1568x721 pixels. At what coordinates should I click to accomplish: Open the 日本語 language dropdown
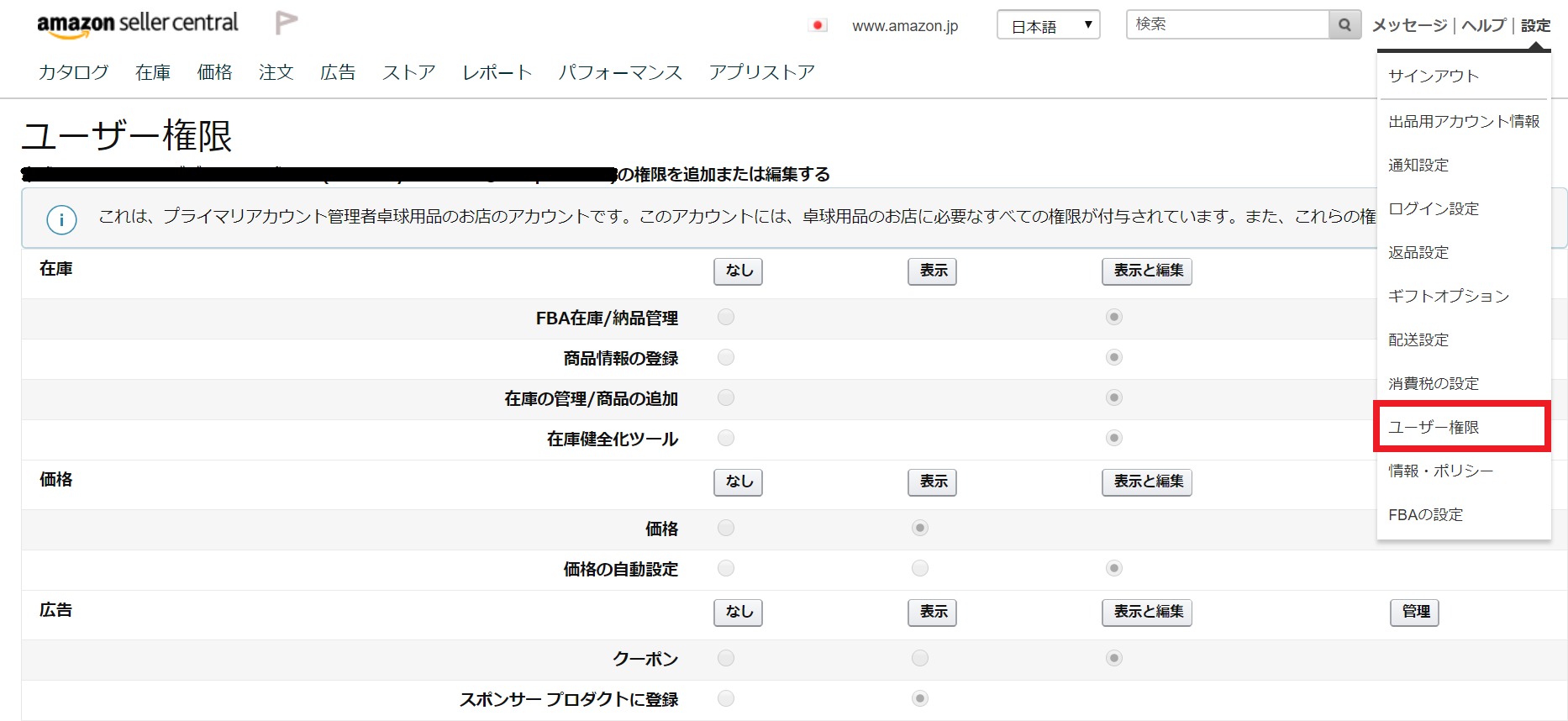[x=1048, y=25]
